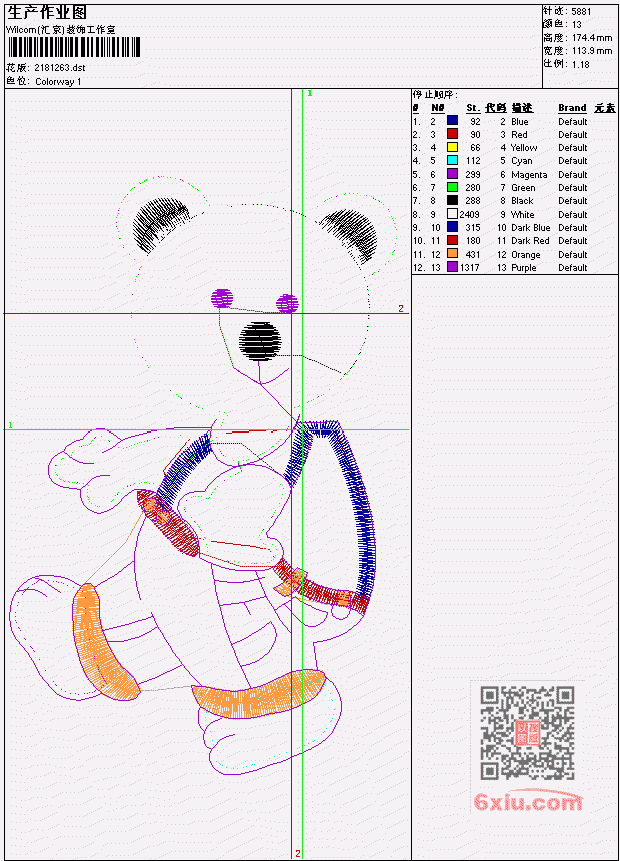Click the Brand column header
The height and width of the screenshot is (861, 620).
[x=572, y=108]
